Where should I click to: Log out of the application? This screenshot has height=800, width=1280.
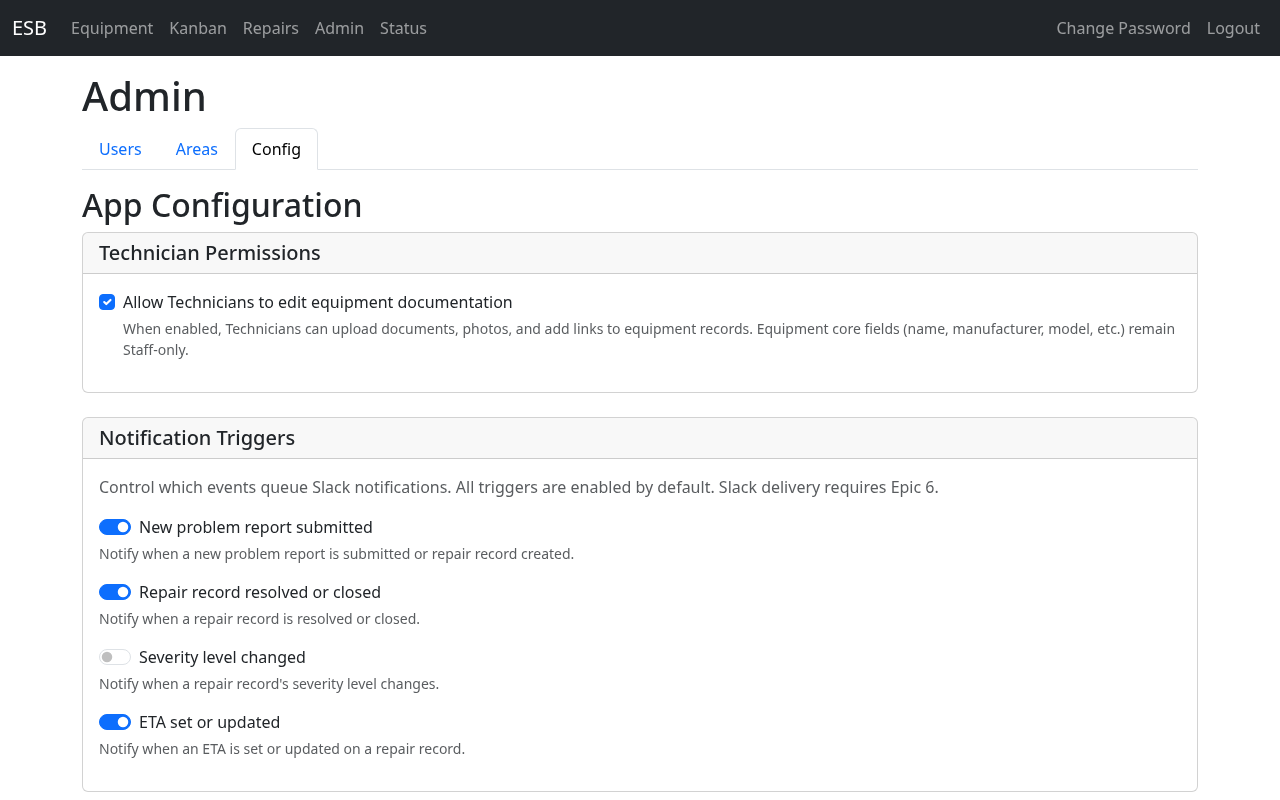click(x=1232, y=28)
